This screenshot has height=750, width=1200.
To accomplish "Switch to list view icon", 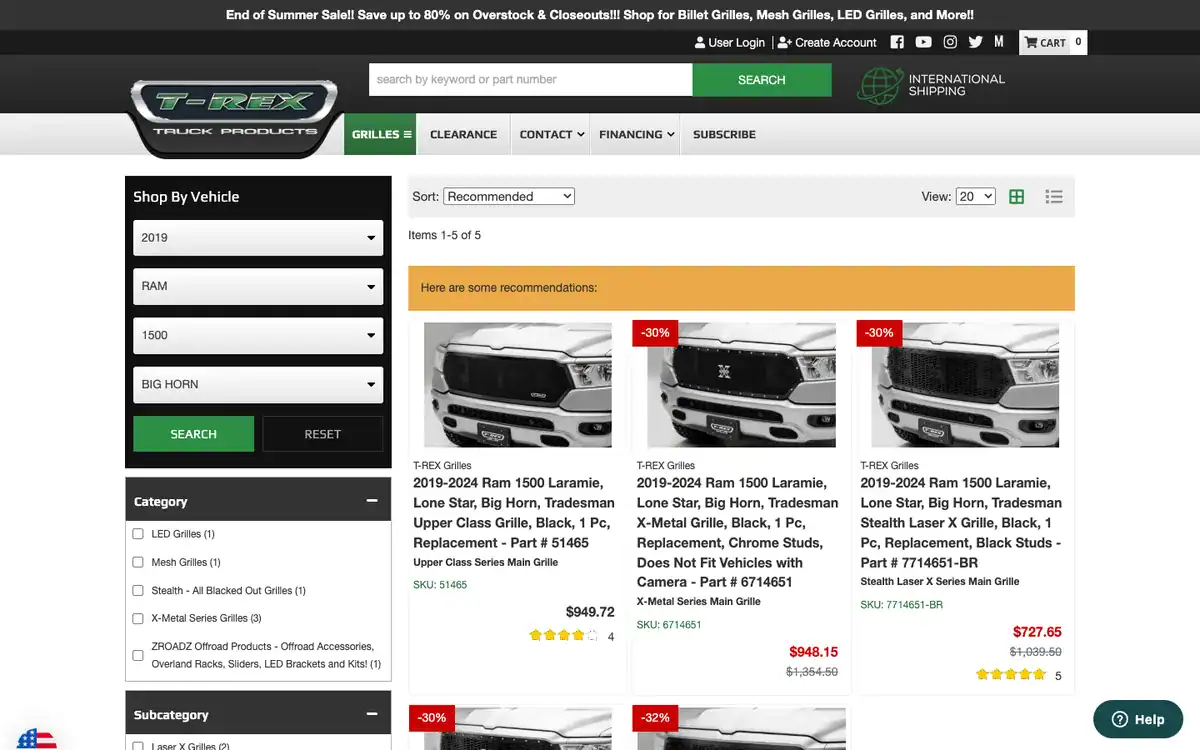I will point(1054,197).
